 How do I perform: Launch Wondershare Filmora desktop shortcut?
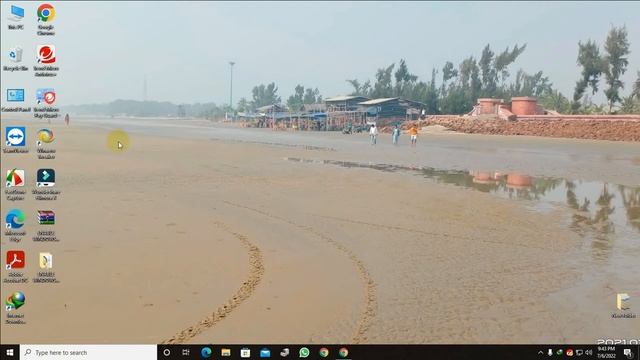[x=46, y=184]
